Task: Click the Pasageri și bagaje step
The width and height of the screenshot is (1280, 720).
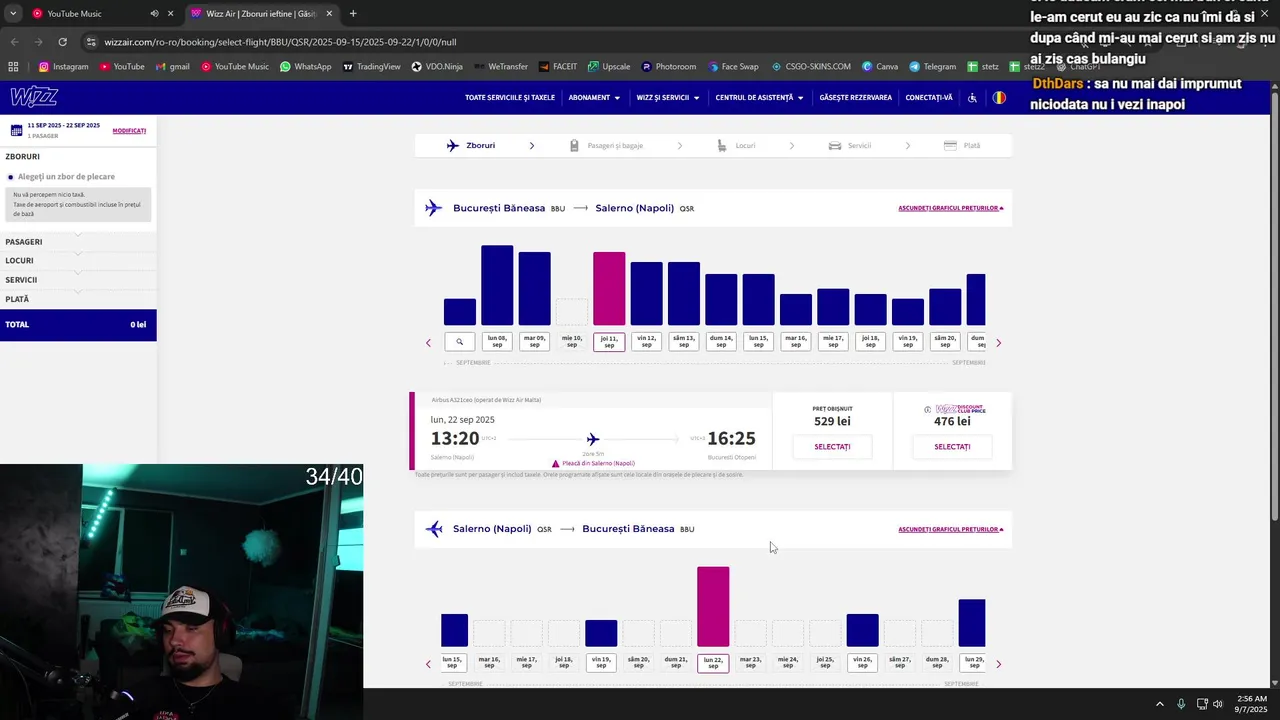Action: pos(607,146)
